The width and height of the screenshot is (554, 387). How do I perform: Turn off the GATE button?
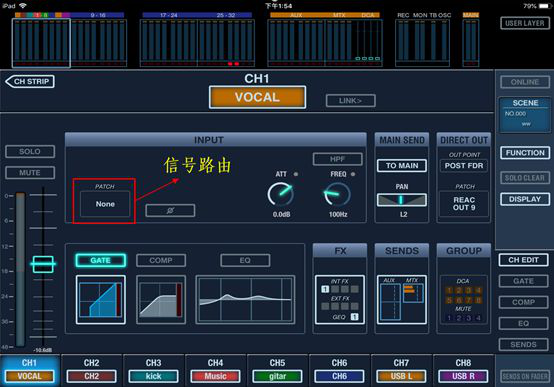point(101,260)
